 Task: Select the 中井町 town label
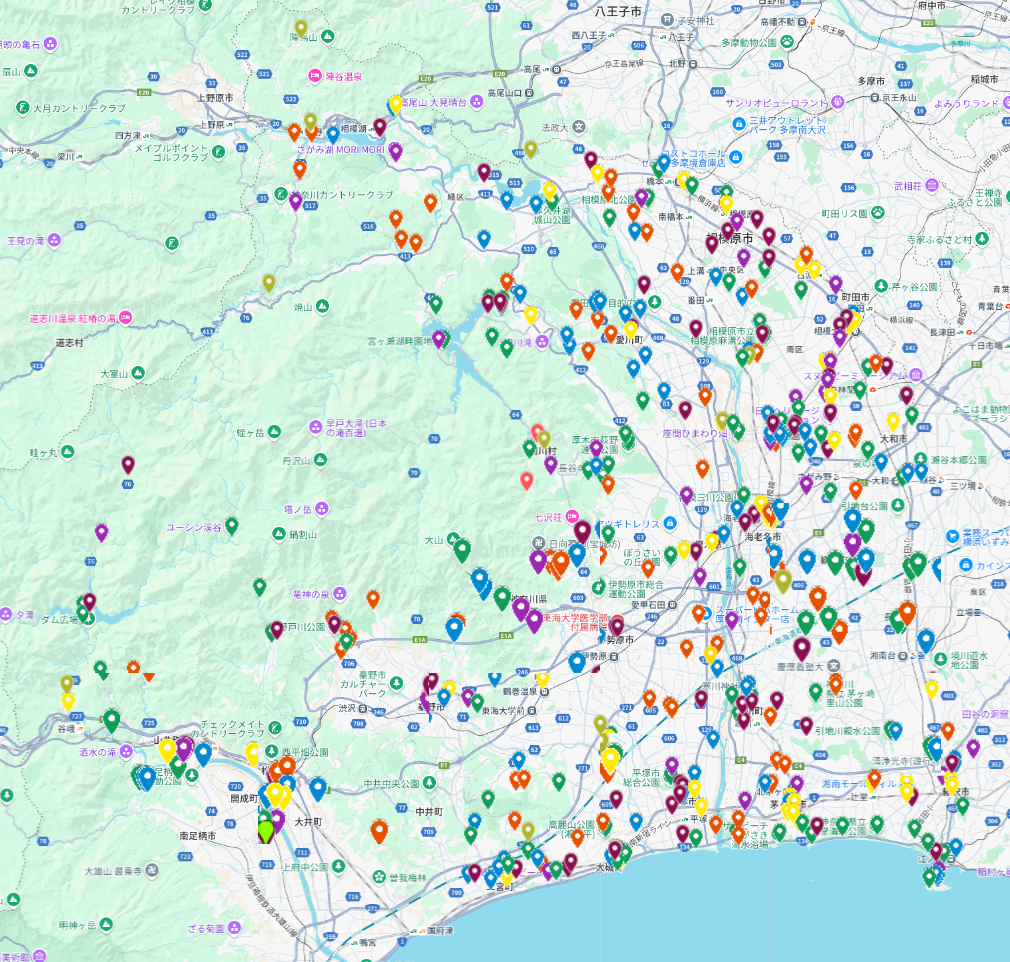(x=429, y=811)
